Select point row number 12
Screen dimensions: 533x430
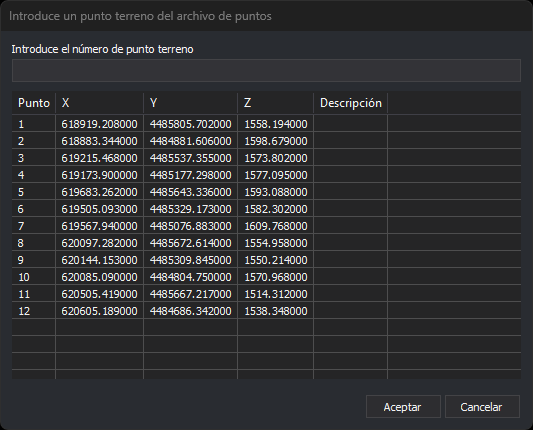pos(266,311)
